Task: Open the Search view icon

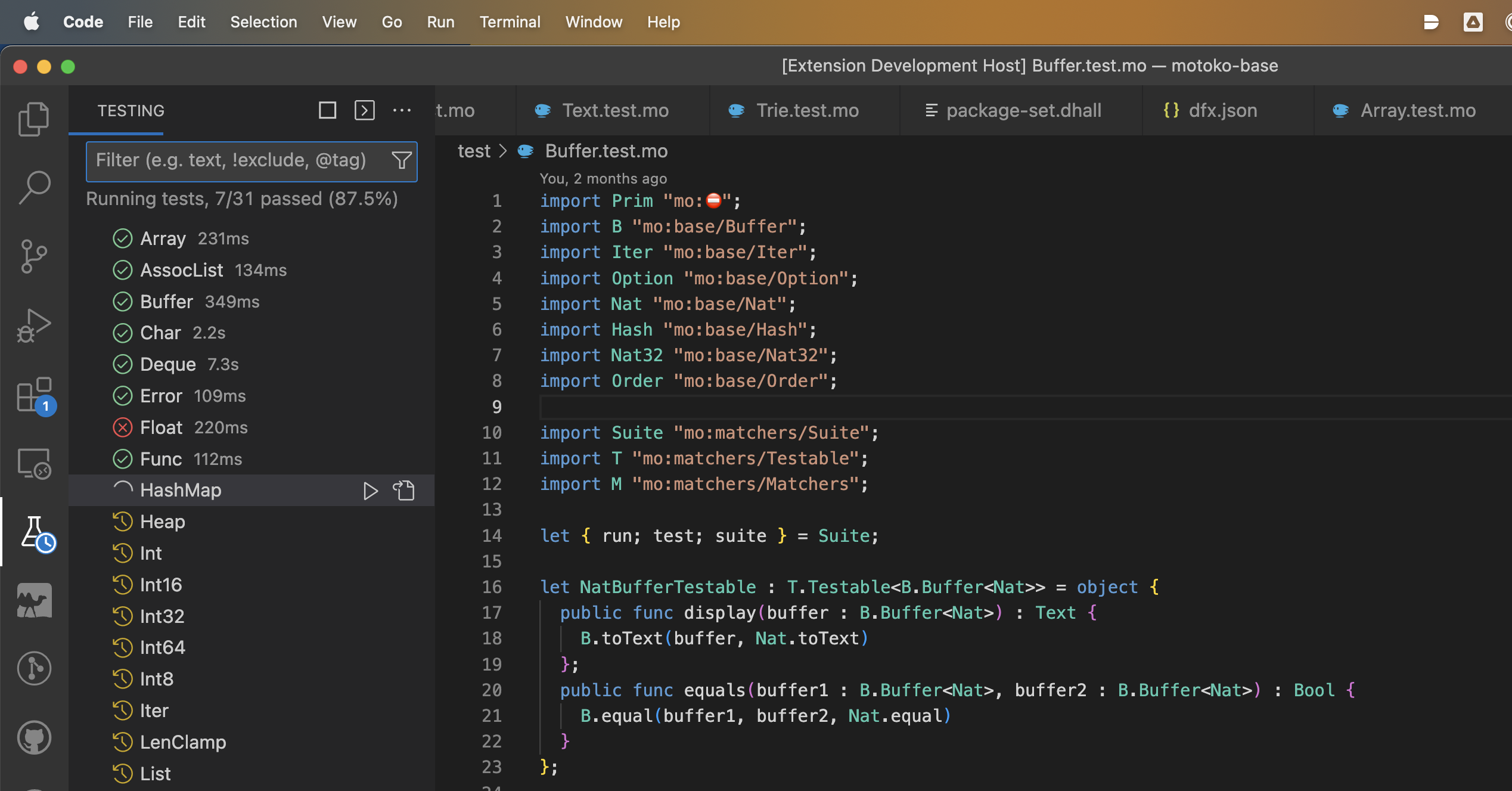Action: pos(34,187)
